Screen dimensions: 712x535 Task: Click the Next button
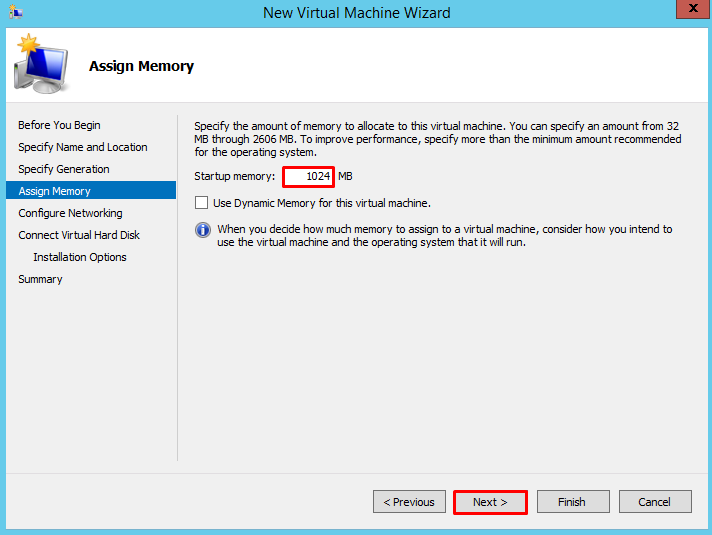pyautogui.click(x=490, y=502)
